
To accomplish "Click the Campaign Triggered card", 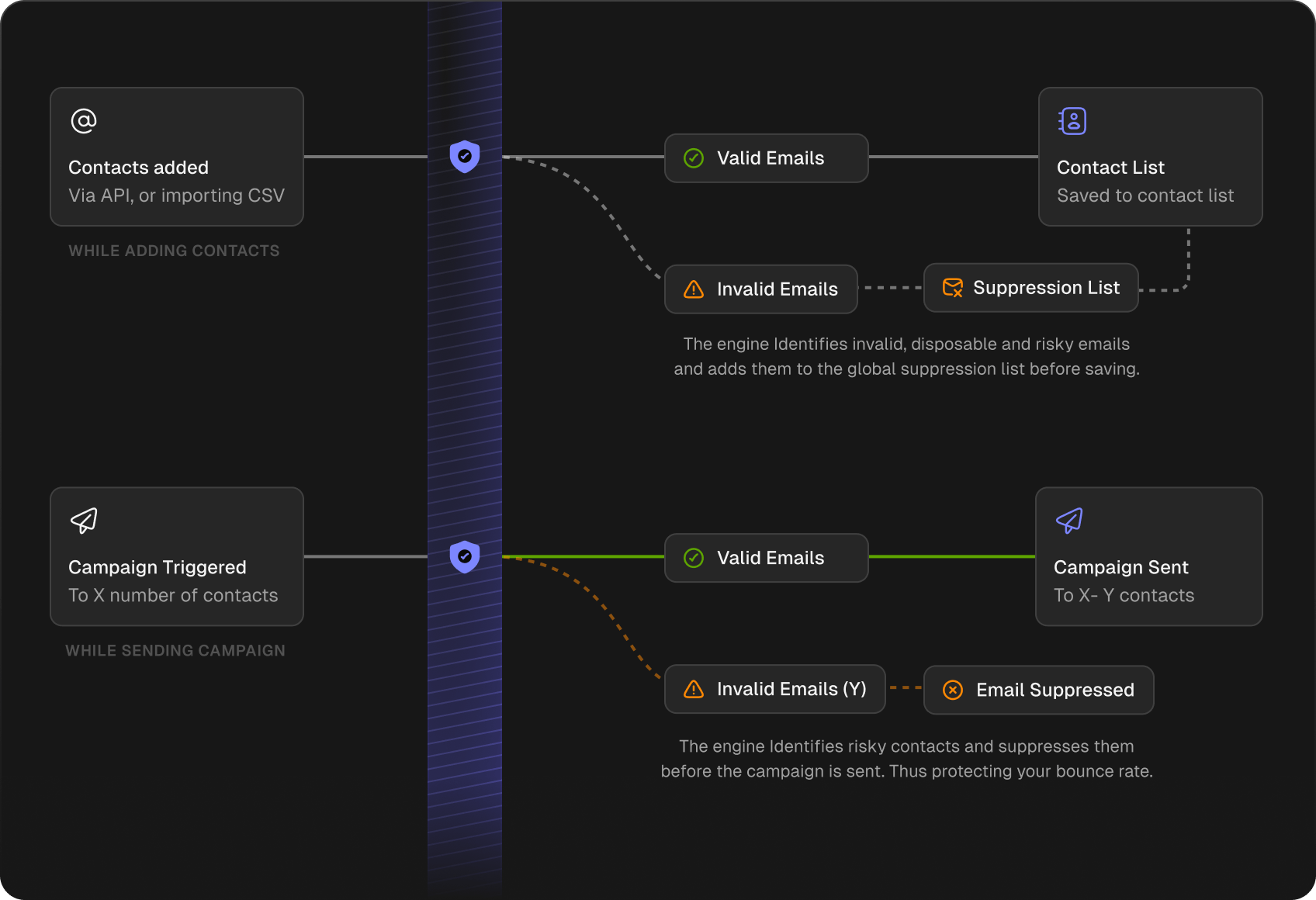I will (176, 556).
